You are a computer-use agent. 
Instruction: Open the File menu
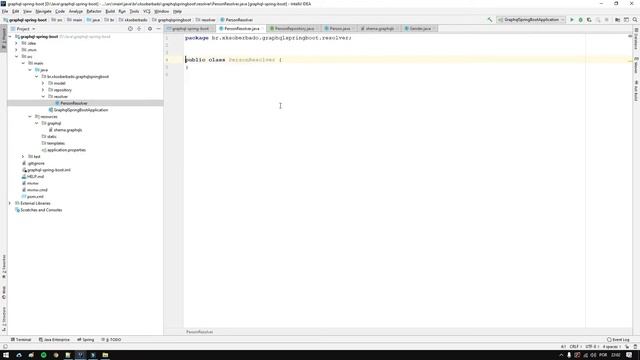5,11
